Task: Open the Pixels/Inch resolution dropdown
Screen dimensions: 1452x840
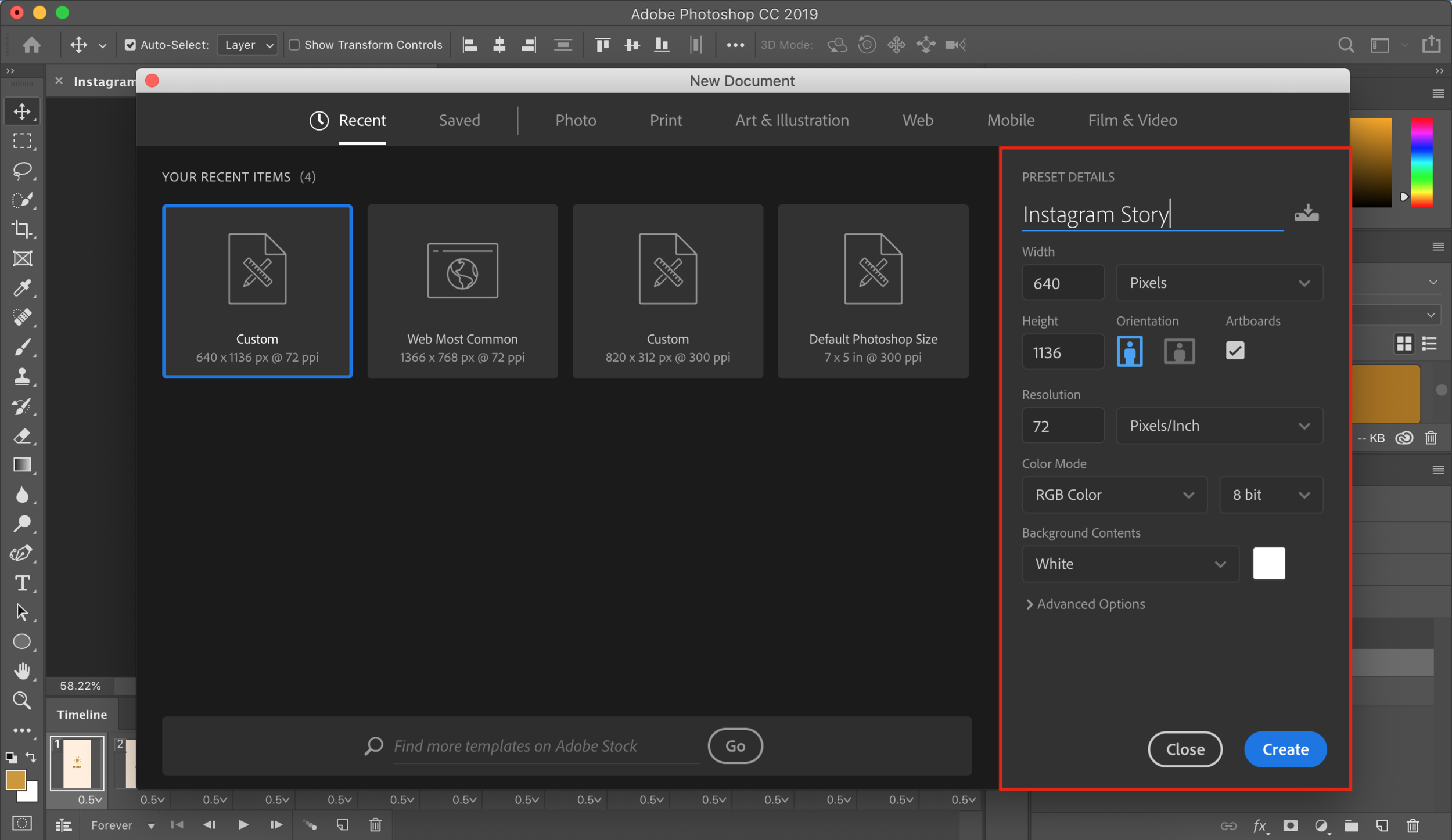Action: [1219, 426]
